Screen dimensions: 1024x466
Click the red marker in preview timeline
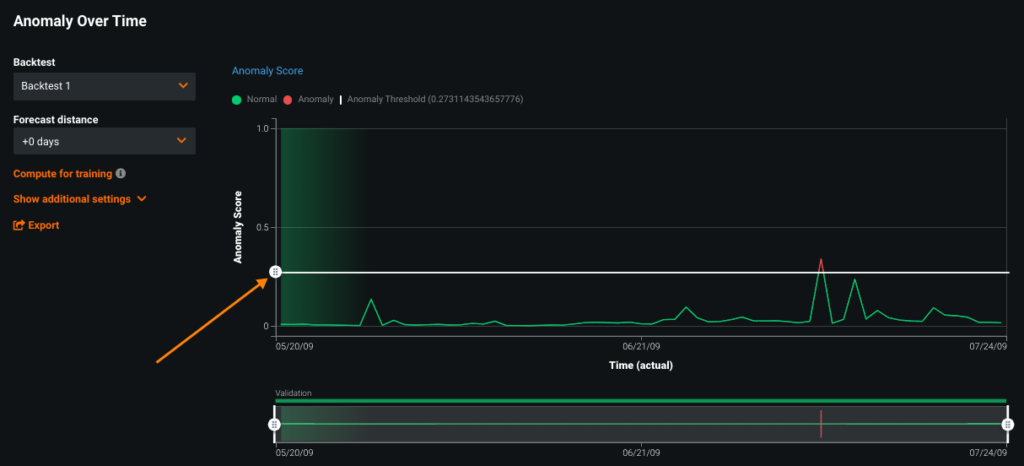(x=821, y=424)
